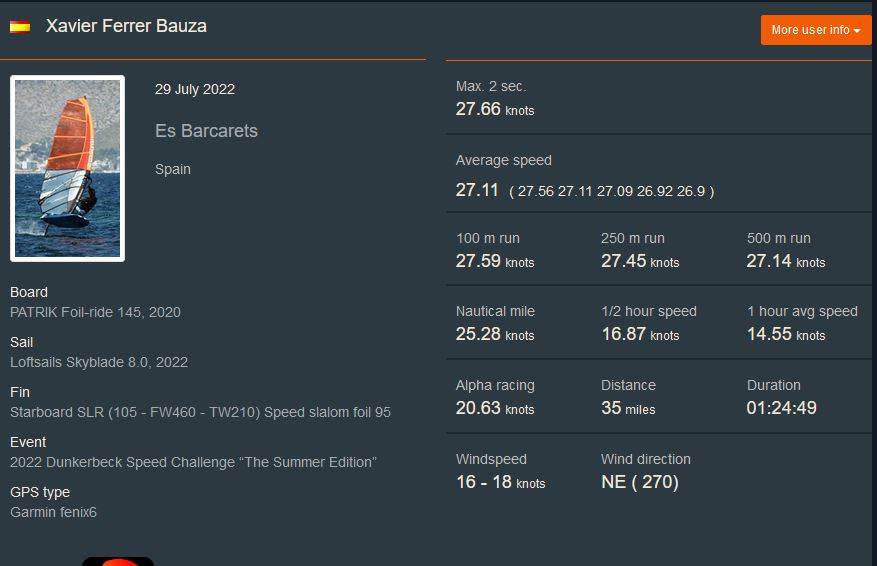Click the Loftsails Skyblade 8.0 sail entry
This screenshot has height=566, width=877.
click(x=99, y=362)
